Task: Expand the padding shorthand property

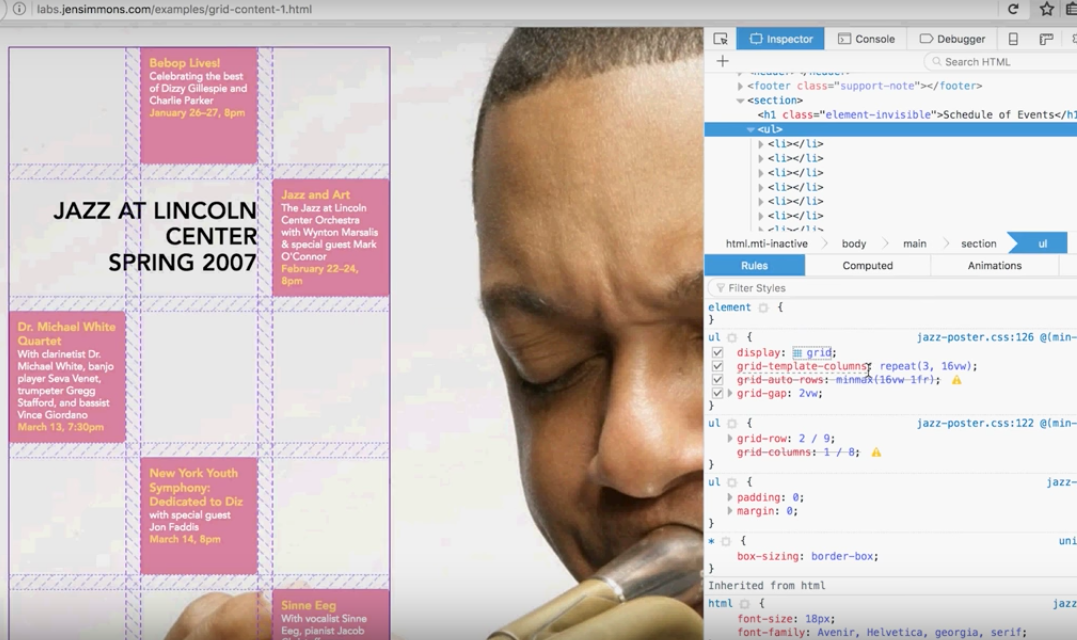Action: 730,498
